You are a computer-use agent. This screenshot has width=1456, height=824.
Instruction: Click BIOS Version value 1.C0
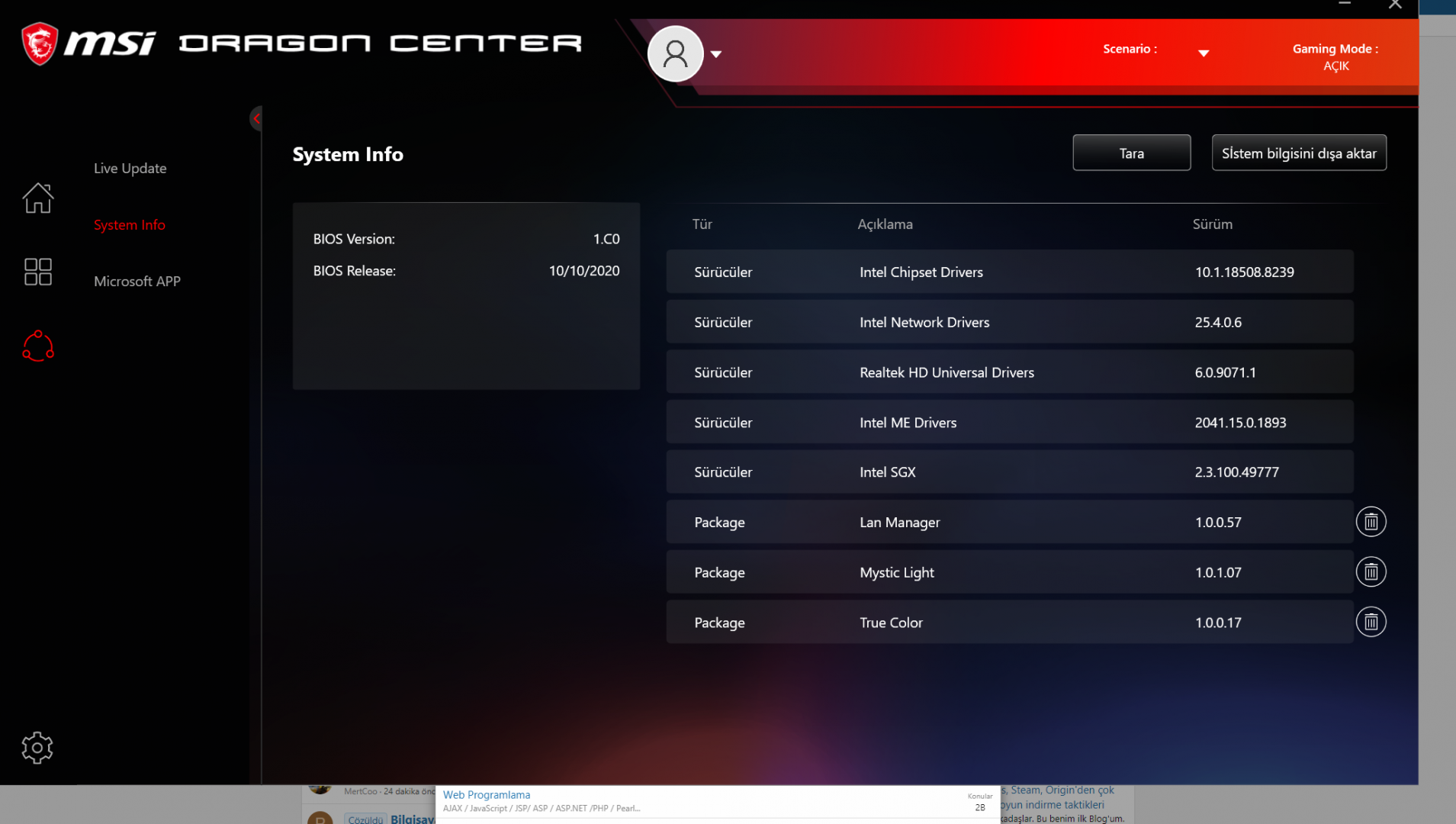(x=606, y=239)
